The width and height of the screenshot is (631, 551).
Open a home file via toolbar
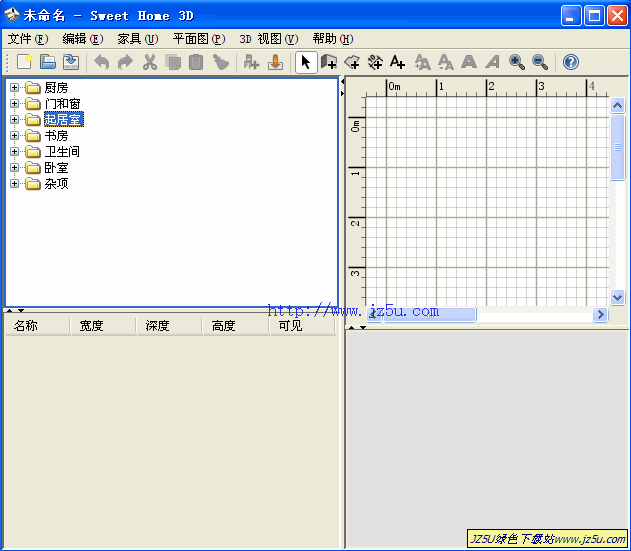(x=48, y=62)
